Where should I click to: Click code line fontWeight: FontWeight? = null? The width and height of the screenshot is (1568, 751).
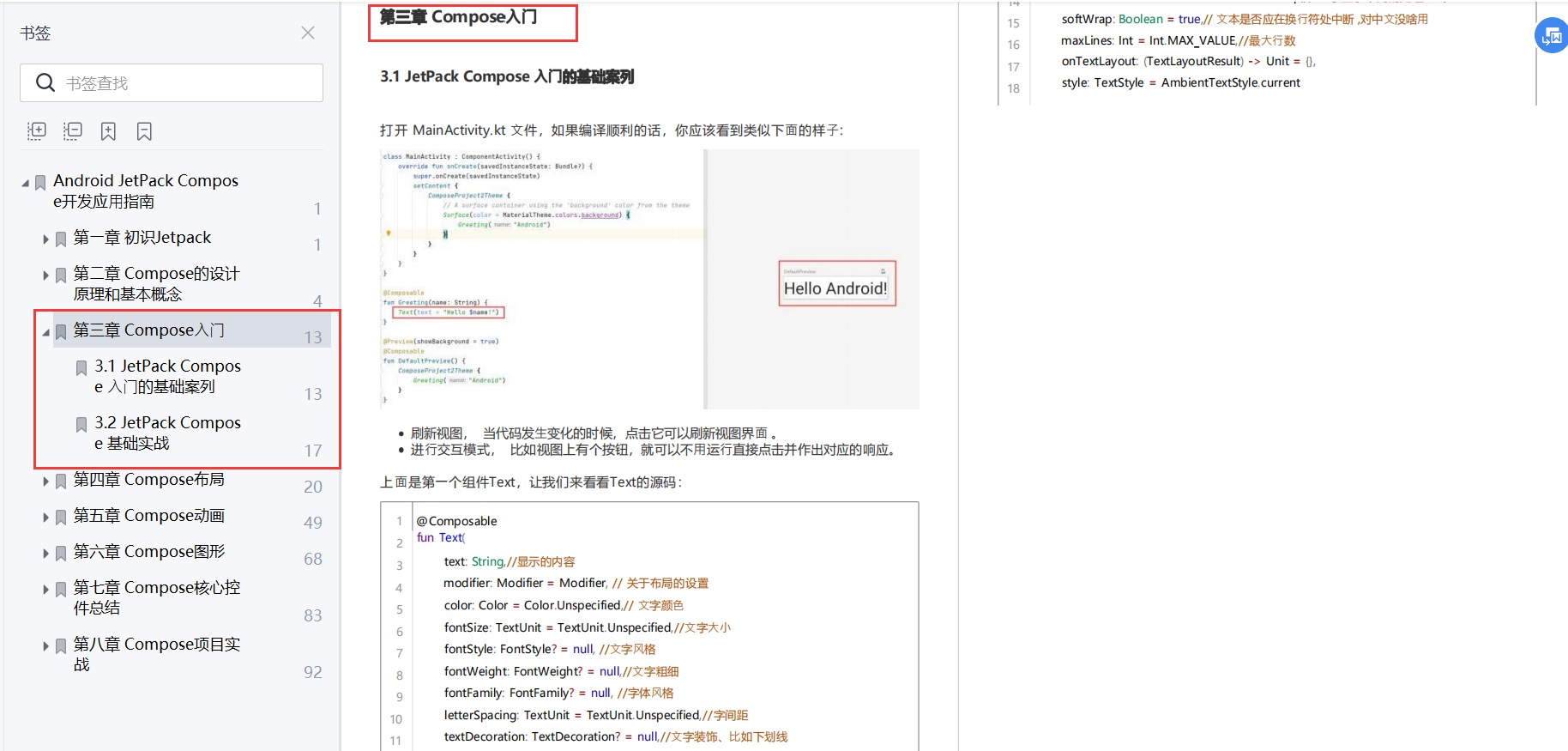tap(561, 671)
